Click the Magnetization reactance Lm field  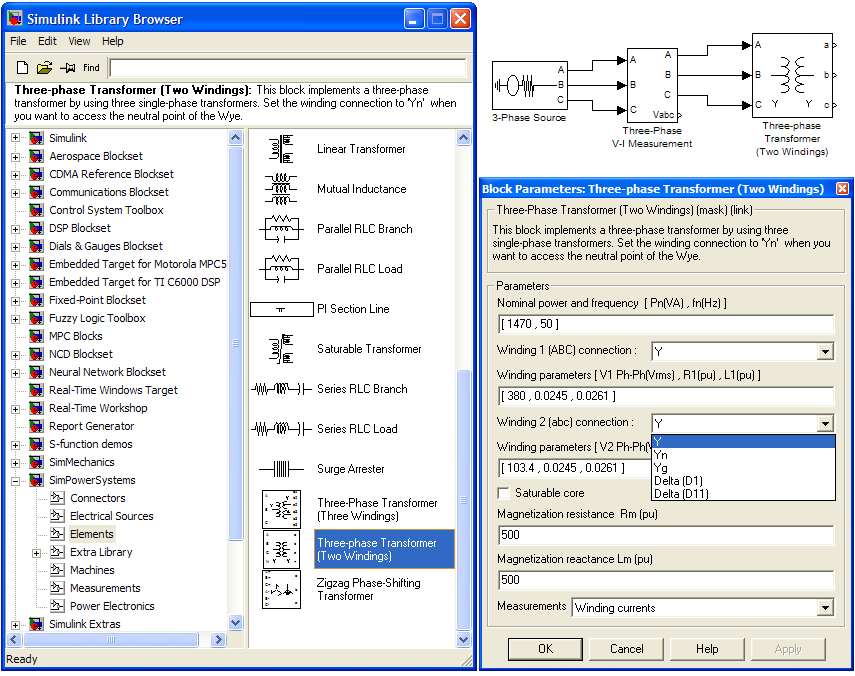click(x=666, y=580)
